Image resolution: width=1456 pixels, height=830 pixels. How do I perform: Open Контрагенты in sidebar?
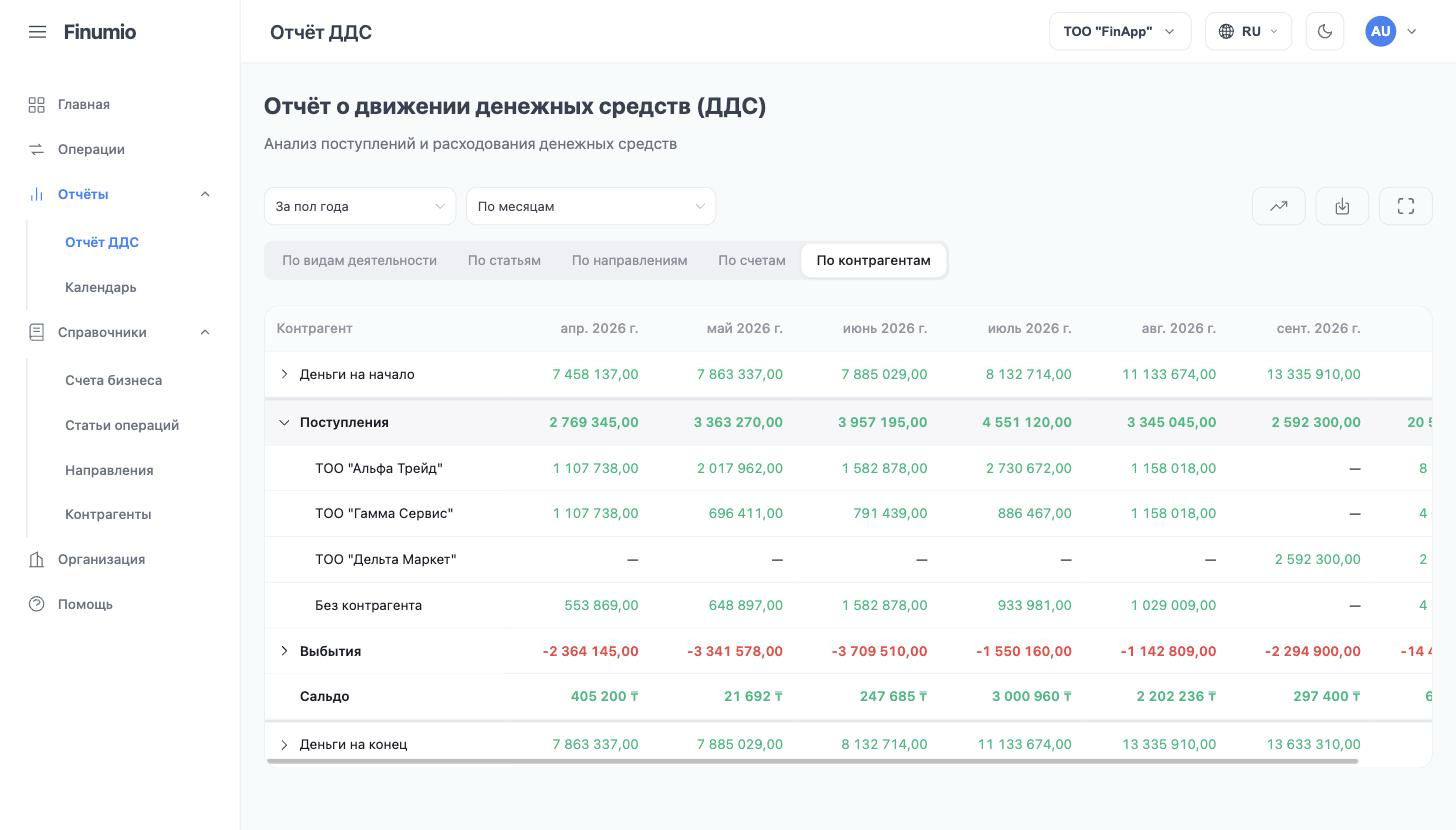108,514
